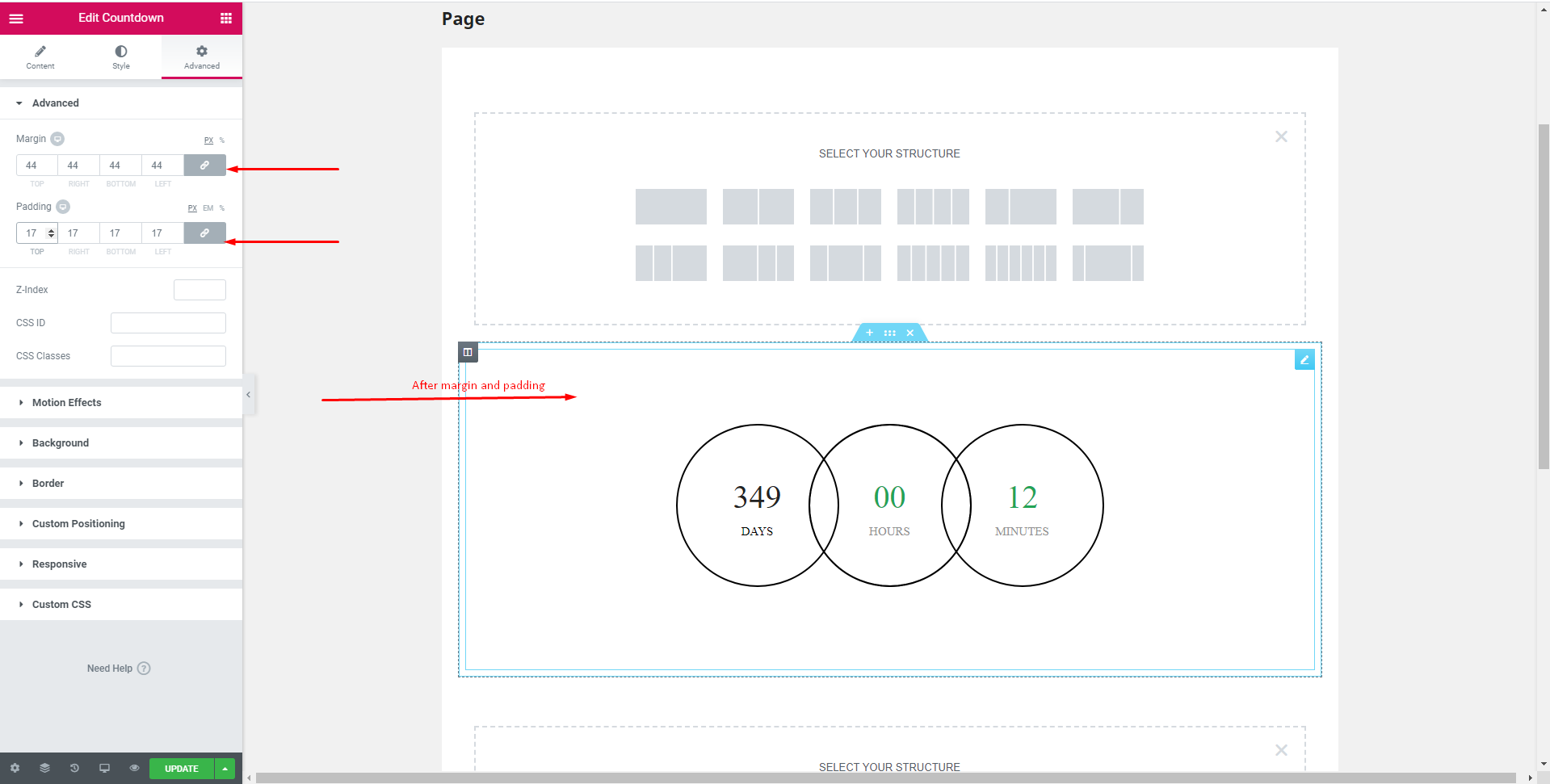This screenshot has width=1550, height=784.
Task: Toggle responsive device icon next to Padding
Action: (x=63, y=207)
